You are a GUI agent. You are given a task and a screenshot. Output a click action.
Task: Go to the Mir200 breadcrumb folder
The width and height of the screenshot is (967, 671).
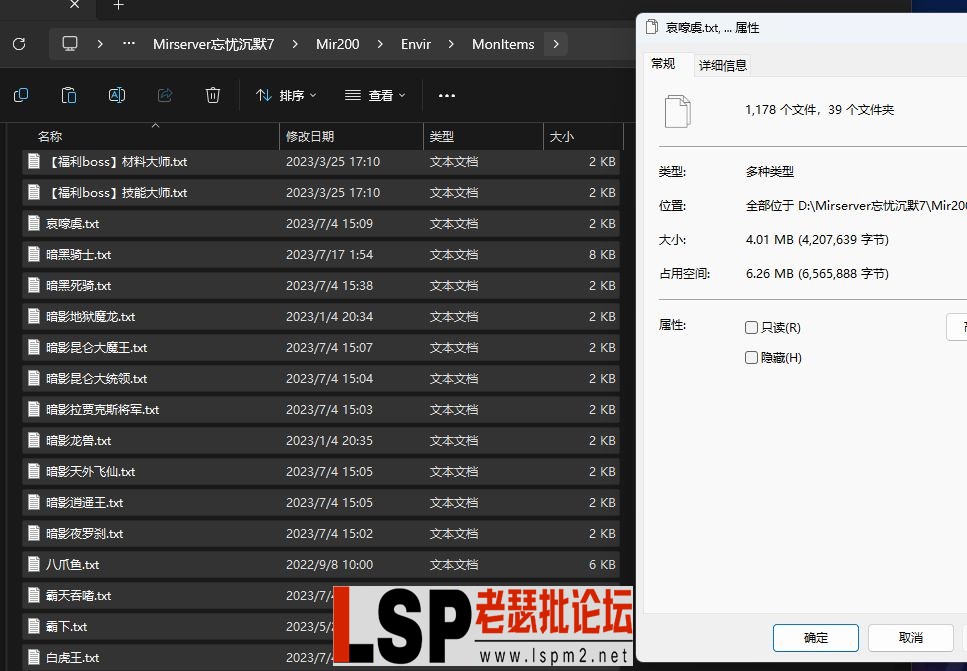[x=337, y=44]
